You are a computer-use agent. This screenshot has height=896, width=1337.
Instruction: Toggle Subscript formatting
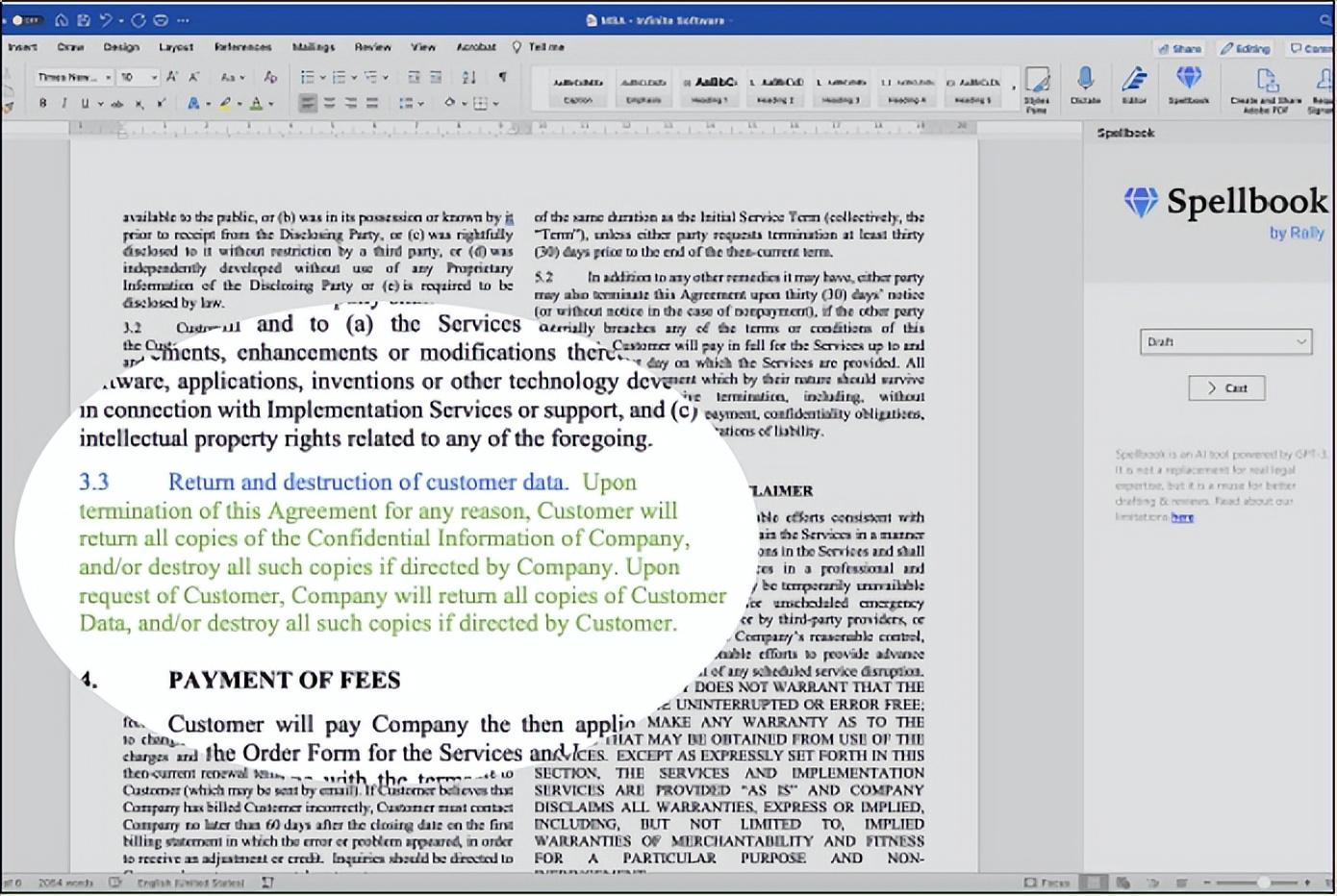(139, 104)
